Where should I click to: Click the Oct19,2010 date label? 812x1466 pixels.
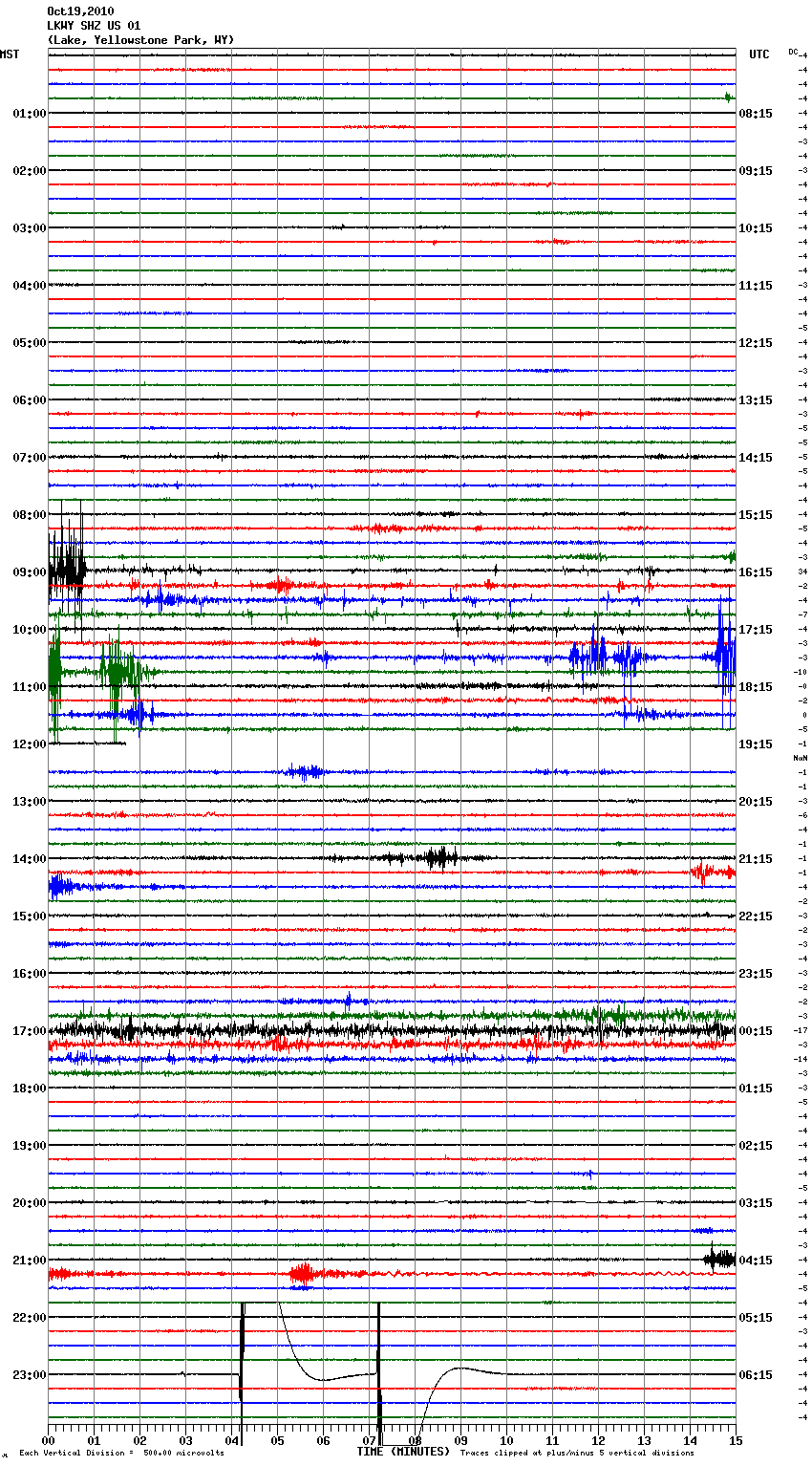click(80, 11)
